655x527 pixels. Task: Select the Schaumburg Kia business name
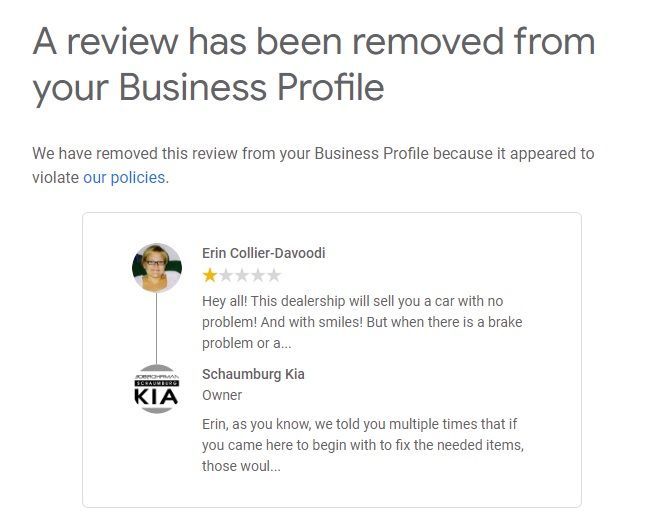(x=253, y=374)
